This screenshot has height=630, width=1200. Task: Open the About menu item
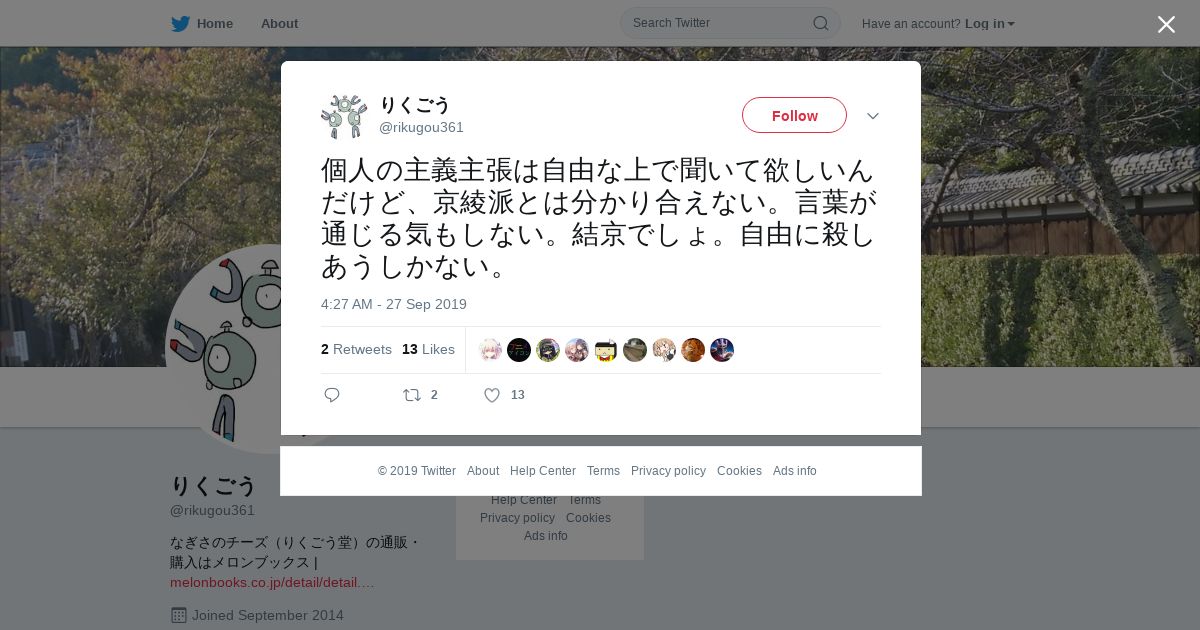[279, 23]
